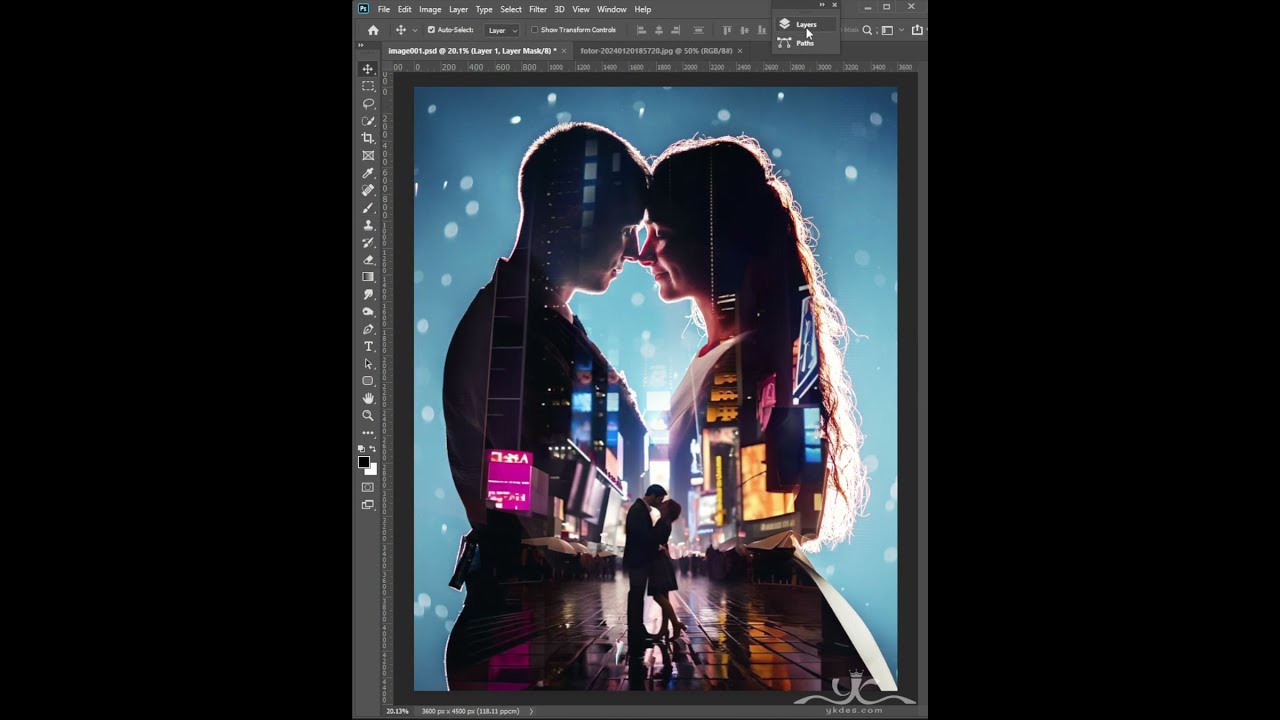
Task: Select the Frame tool
Action: click(368, 155)
